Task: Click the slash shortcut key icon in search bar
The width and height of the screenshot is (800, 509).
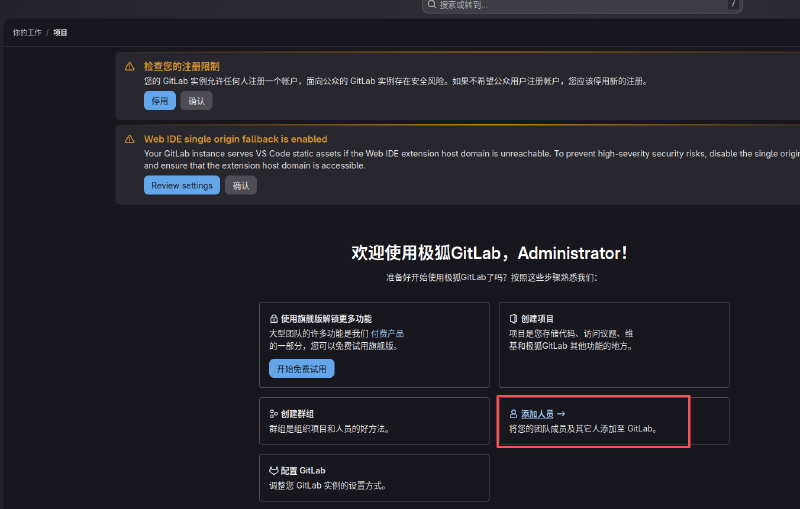Action: (733, 4)
